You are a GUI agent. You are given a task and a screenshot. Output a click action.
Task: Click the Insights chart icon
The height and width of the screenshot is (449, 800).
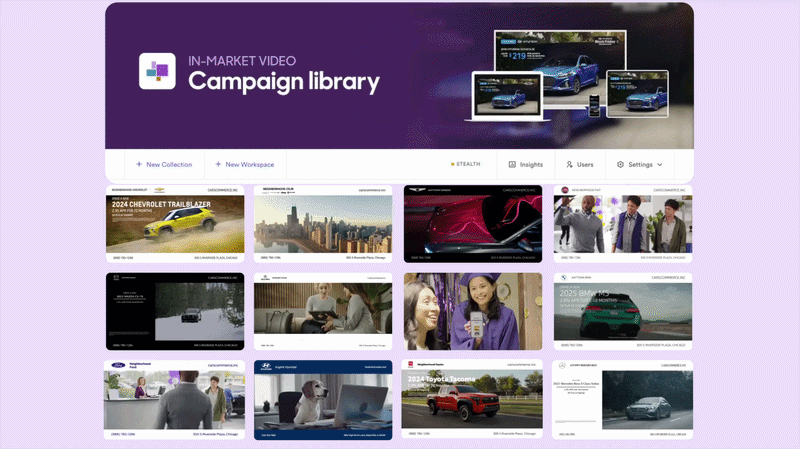[x=512, y=164]
